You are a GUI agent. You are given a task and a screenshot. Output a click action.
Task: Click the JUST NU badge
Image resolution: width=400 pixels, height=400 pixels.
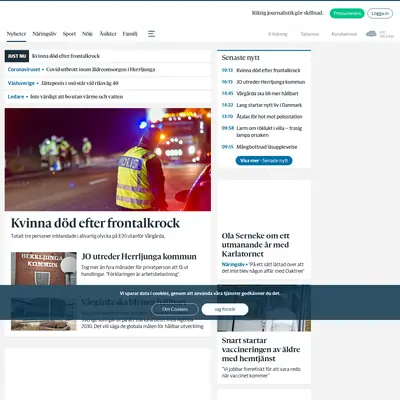pos(17,56)
